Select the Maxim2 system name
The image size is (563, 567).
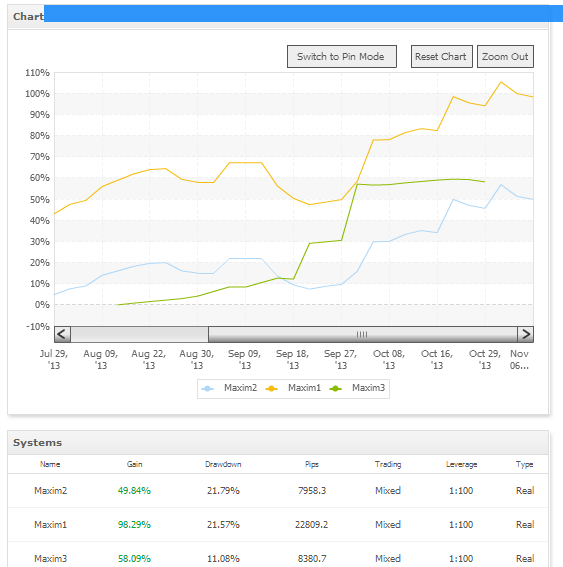click(51, 491)
